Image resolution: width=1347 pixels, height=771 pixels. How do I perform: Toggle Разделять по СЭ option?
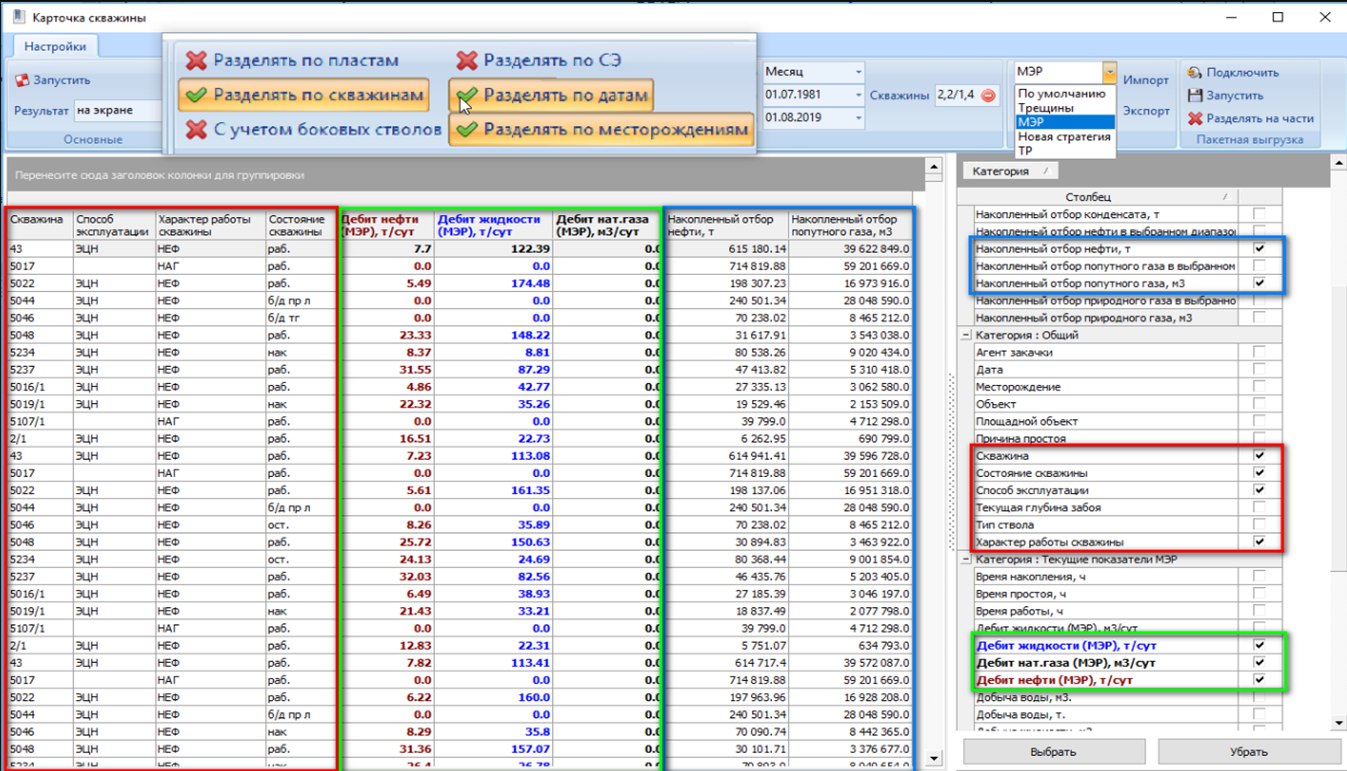point(540,61)
